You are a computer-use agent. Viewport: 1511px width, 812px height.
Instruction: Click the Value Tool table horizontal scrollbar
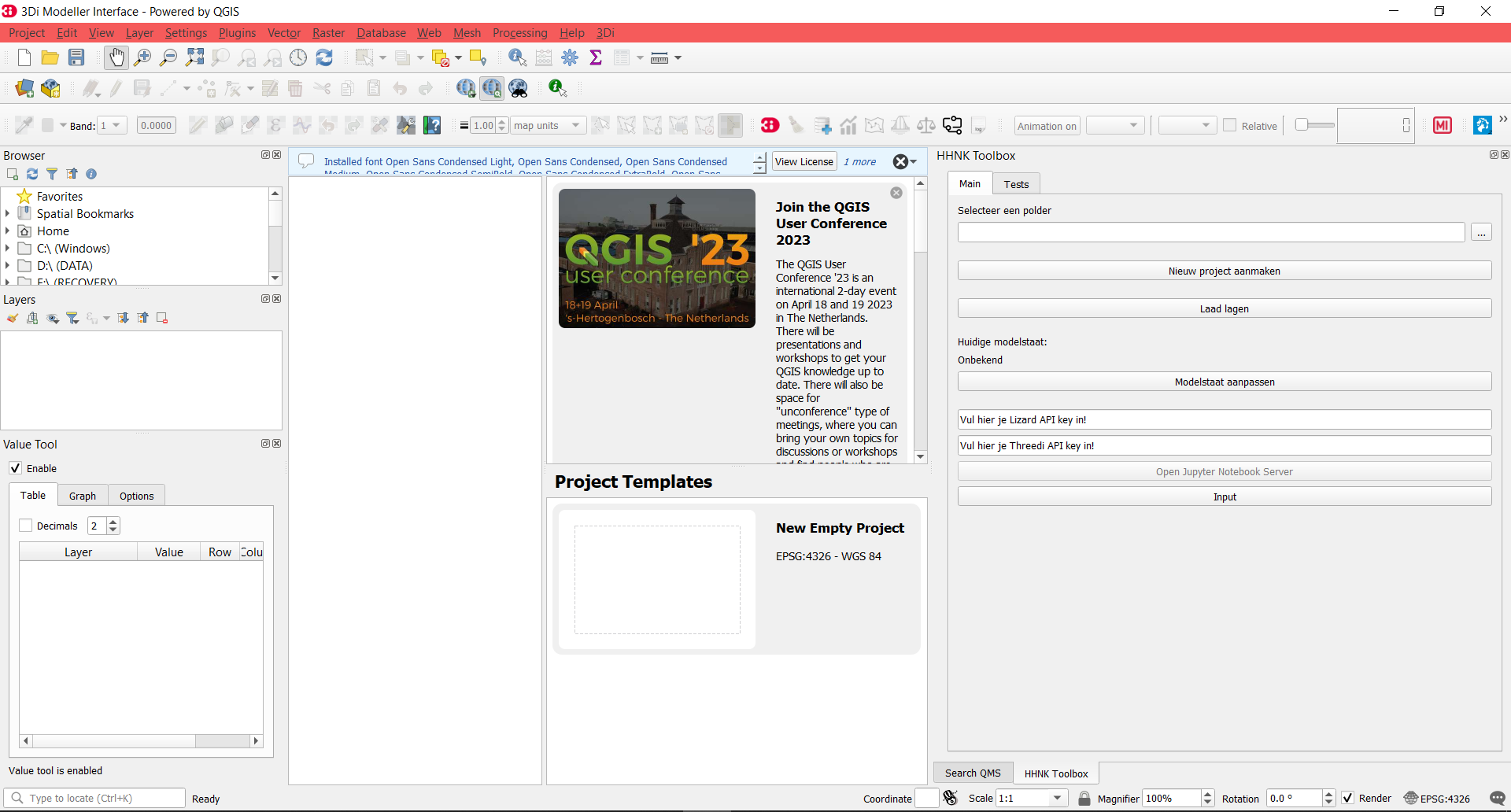[141, 740]
